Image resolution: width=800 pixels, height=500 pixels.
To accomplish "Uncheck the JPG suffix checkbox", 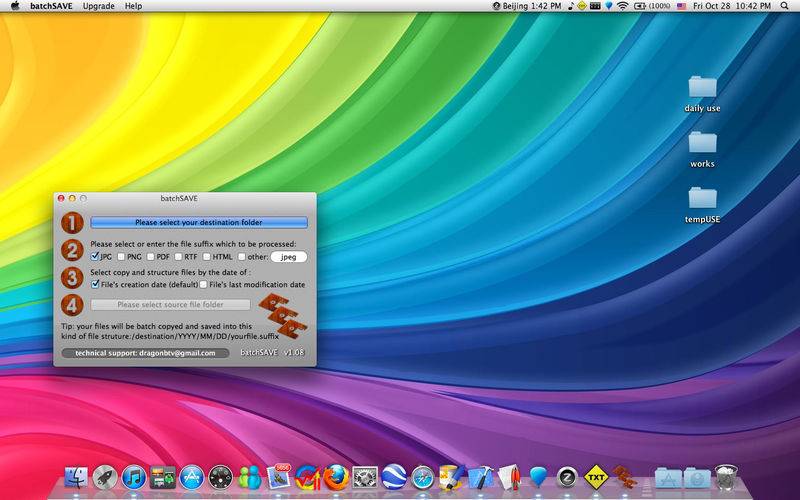I will pos(95,256).
